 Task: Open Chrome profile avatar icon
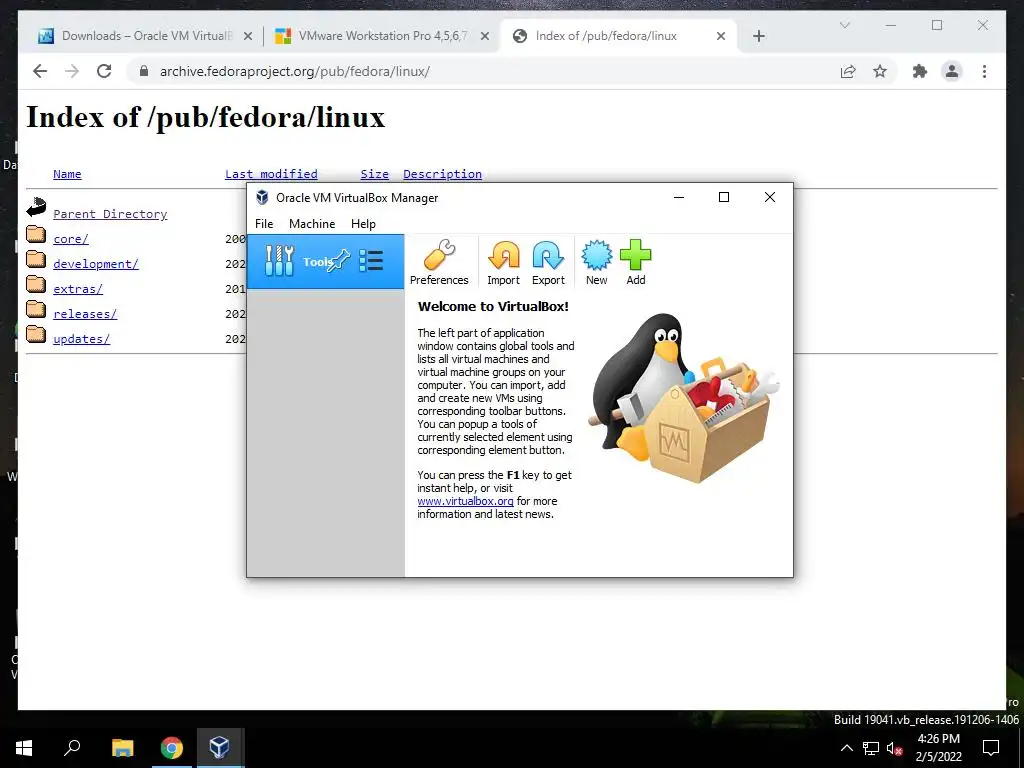click(952, 71)
